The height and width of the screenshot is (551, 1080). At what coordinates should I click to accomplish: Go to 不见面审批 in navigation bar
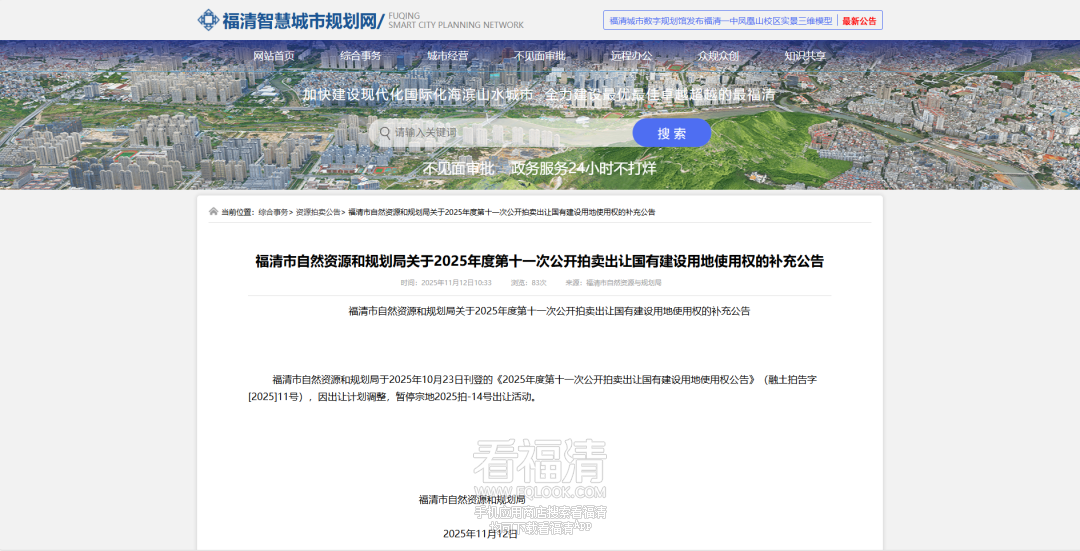[540, 56]
